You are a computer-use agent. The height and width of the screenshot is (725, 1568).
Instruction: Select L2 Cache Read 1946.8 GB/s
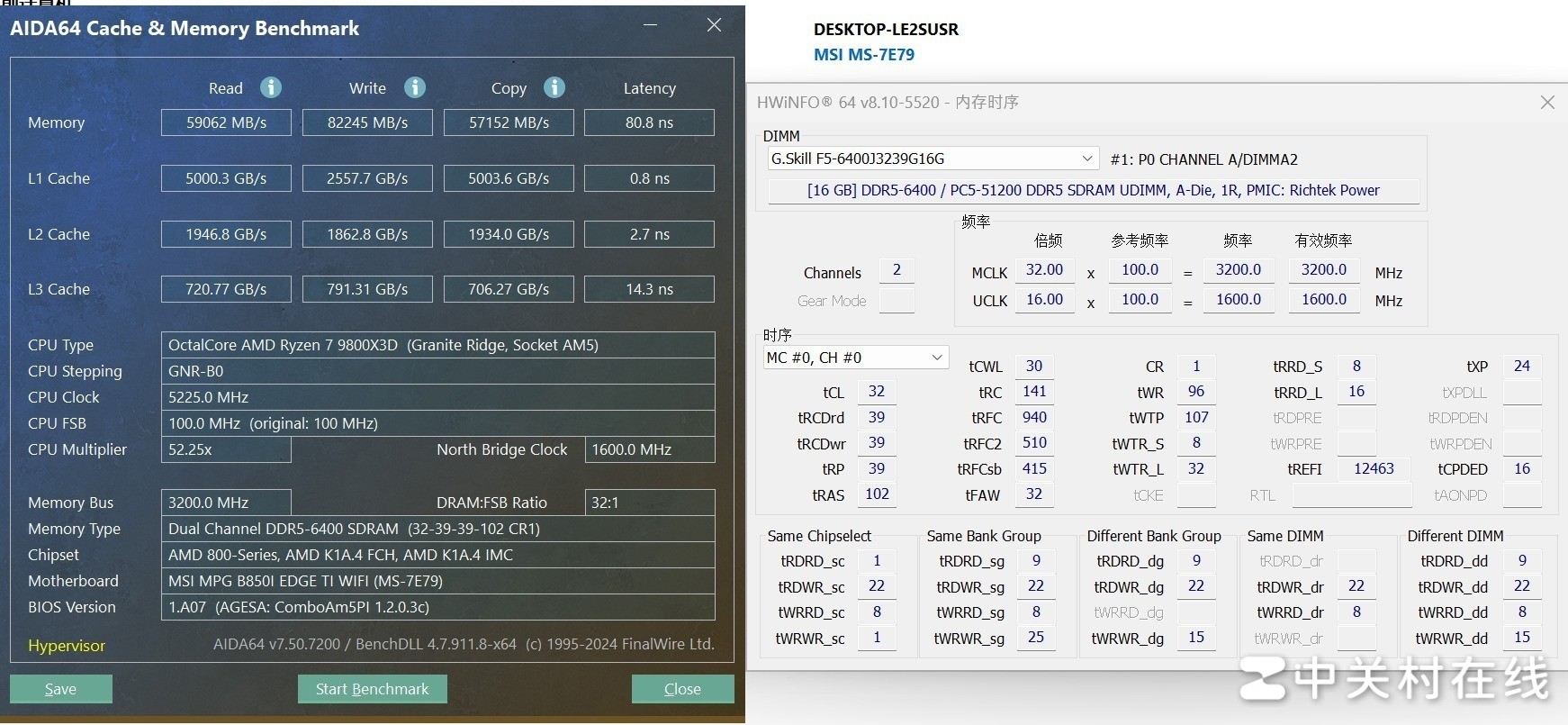tap(226, 234)
